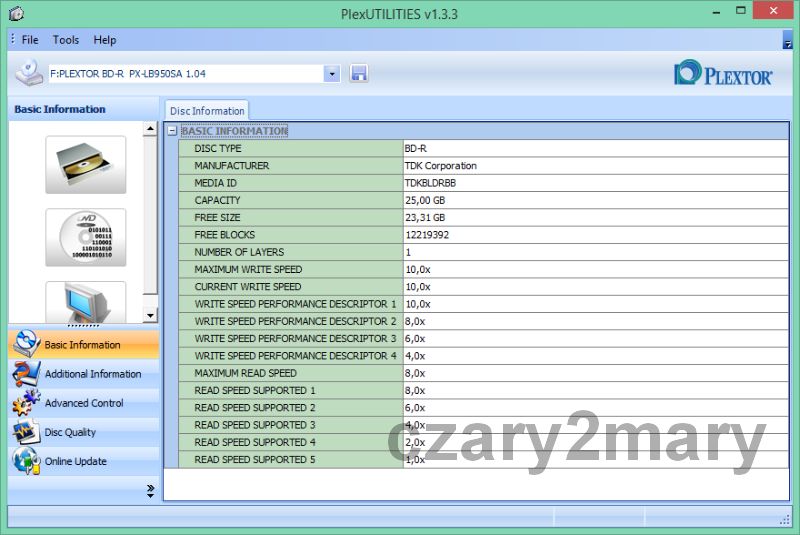Select the CURRENT WRITE SPEED row
800x535 pixels.
point(483,287)
